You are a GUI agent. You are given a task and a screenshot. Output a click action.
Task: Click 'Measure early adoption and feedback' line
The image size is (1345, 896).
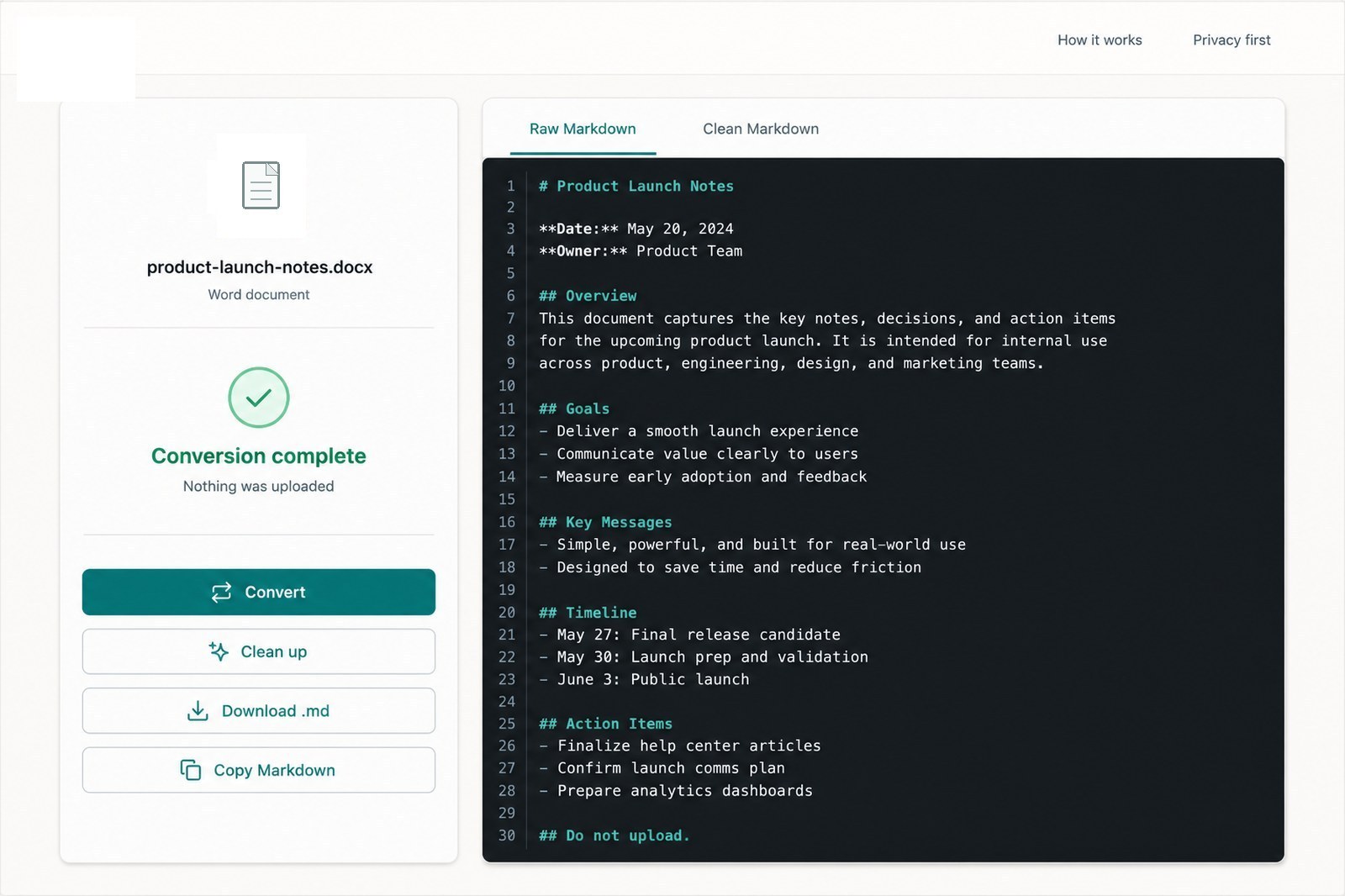click(x=703, y=477)
